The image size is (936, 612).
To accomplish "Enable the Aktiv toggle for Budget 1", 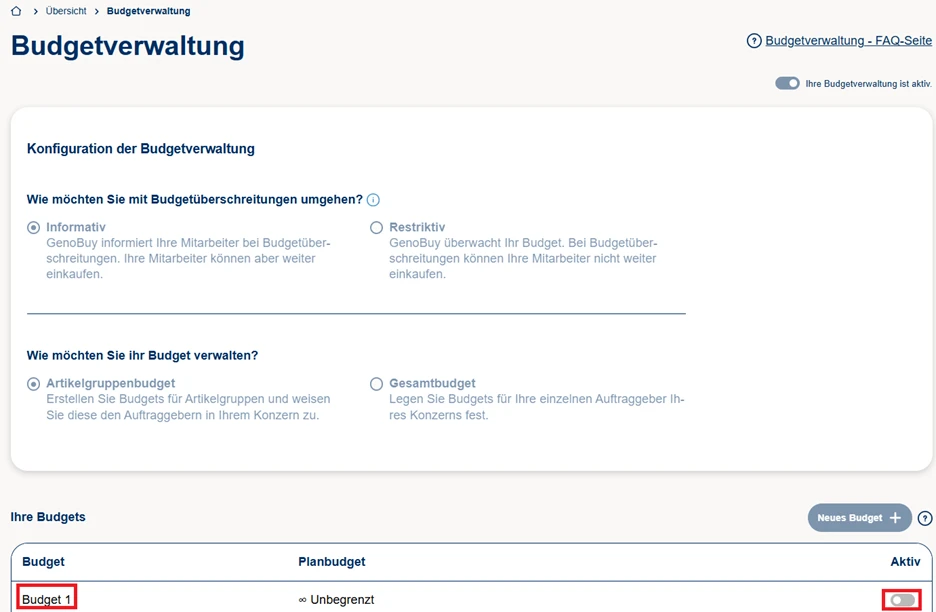I will (902, 600).
